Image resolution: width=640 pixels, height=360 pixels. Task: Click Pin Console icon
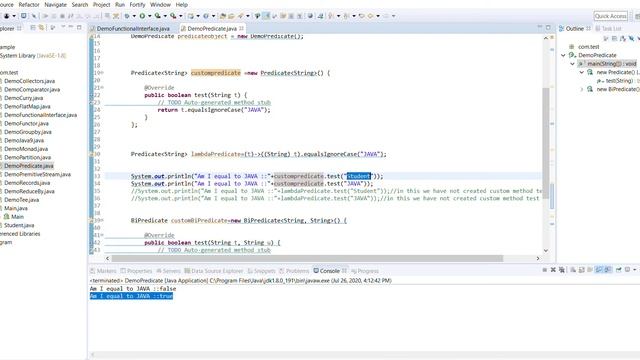tap(618, 270)
